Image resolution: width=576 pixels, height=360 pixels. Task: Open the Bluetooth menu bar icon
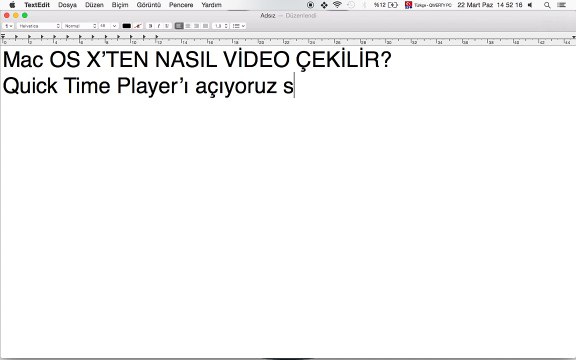(364, 5)
